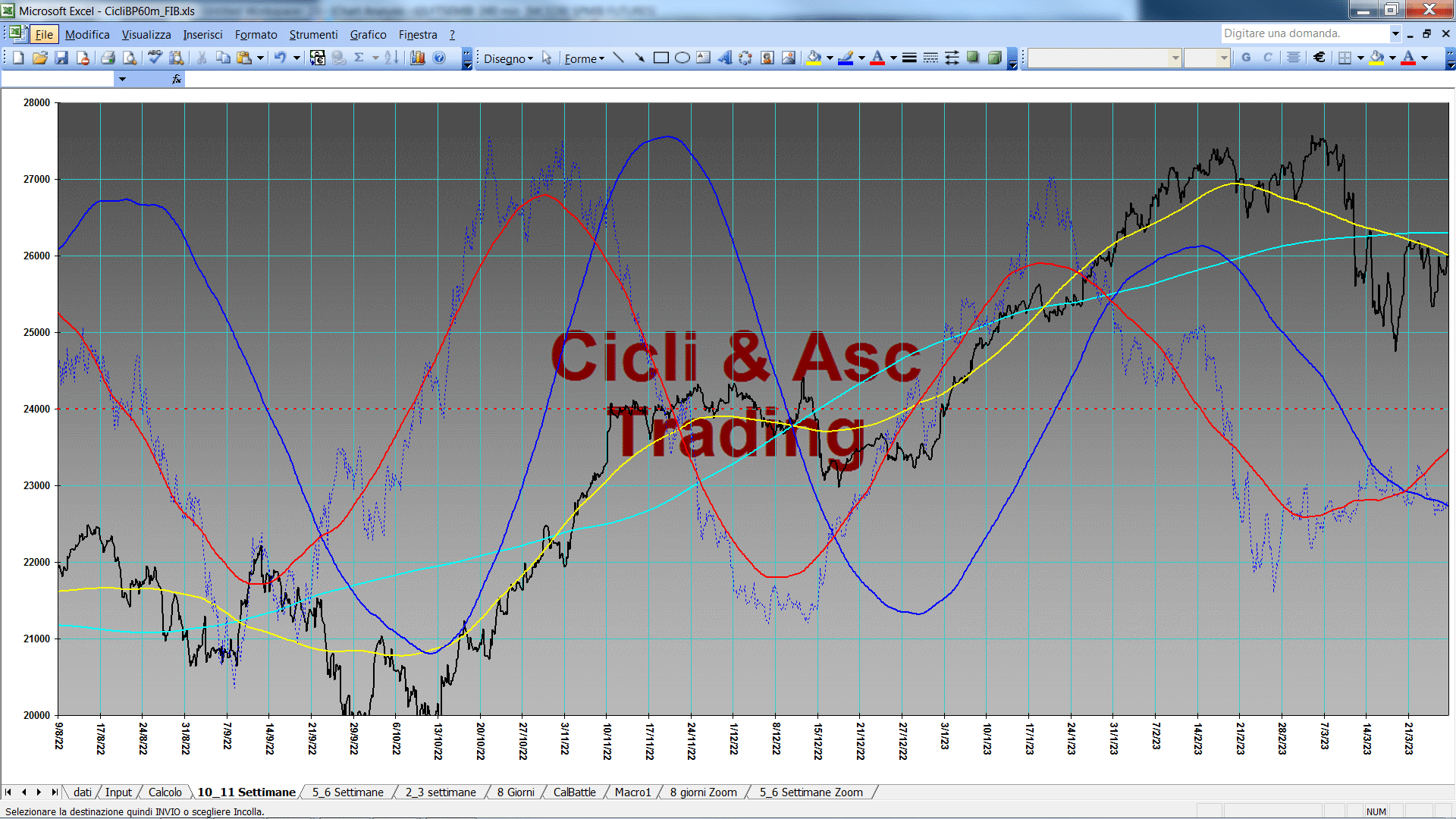Run the ABC spelling check

(x=155, y=58)
